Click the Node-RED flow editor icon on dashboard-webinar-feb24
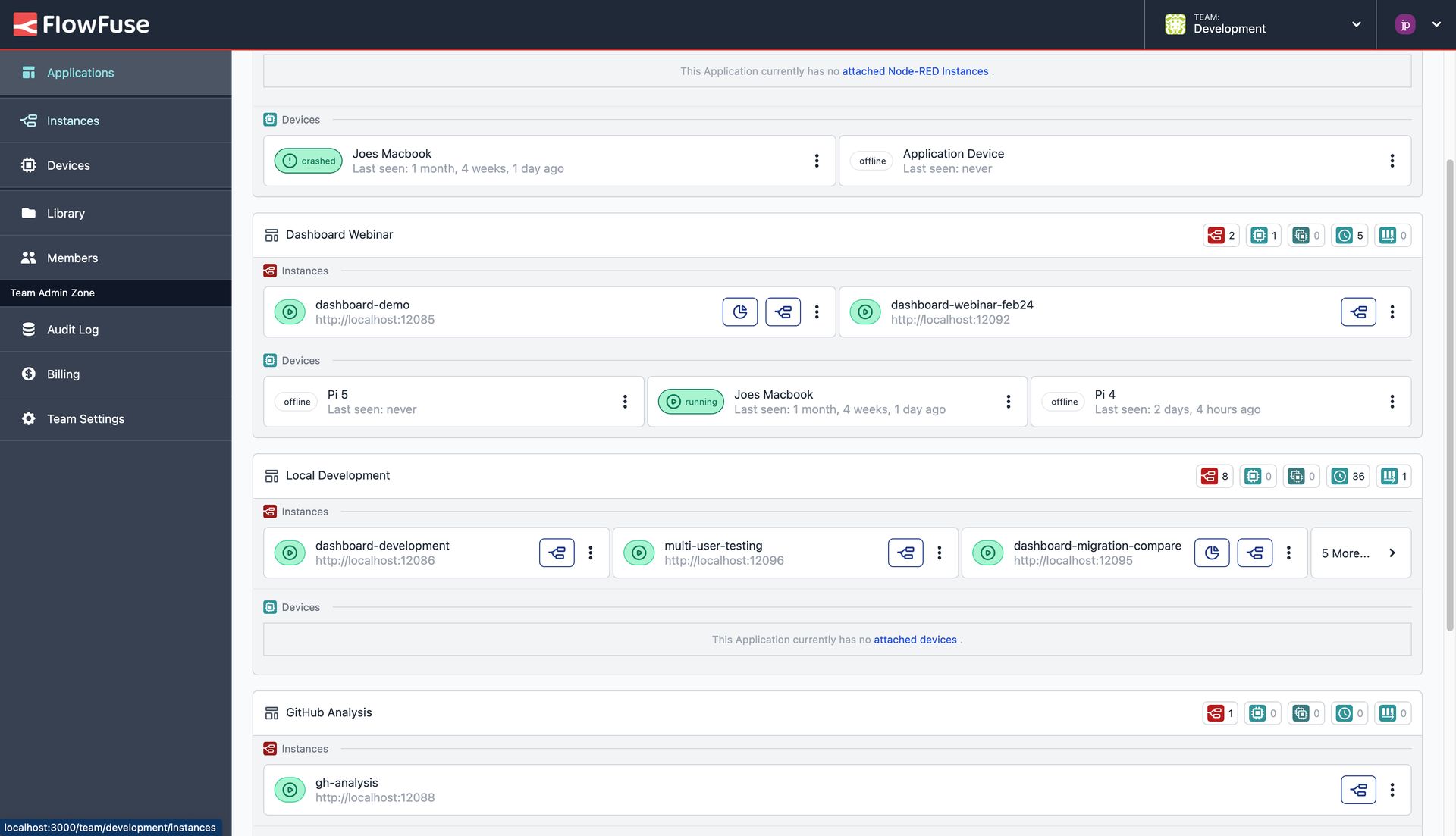 tap(1358, 311)
